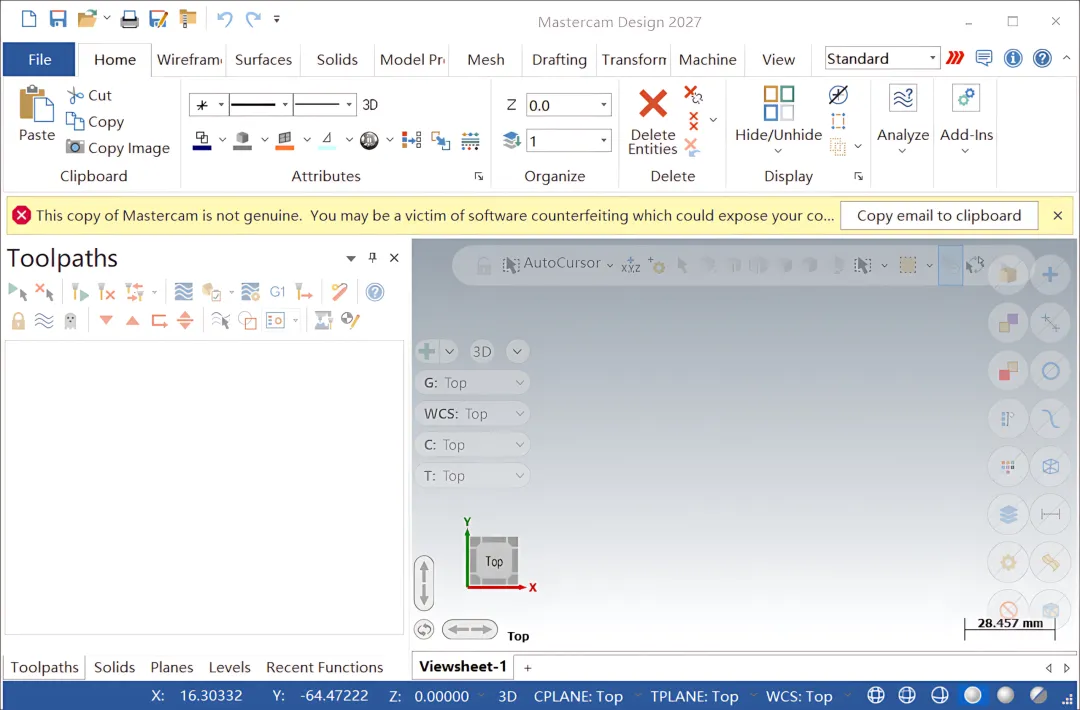Open the File menu
Image resolution: width=1080 pixels, height=710 pixels.
pos(39,59)
